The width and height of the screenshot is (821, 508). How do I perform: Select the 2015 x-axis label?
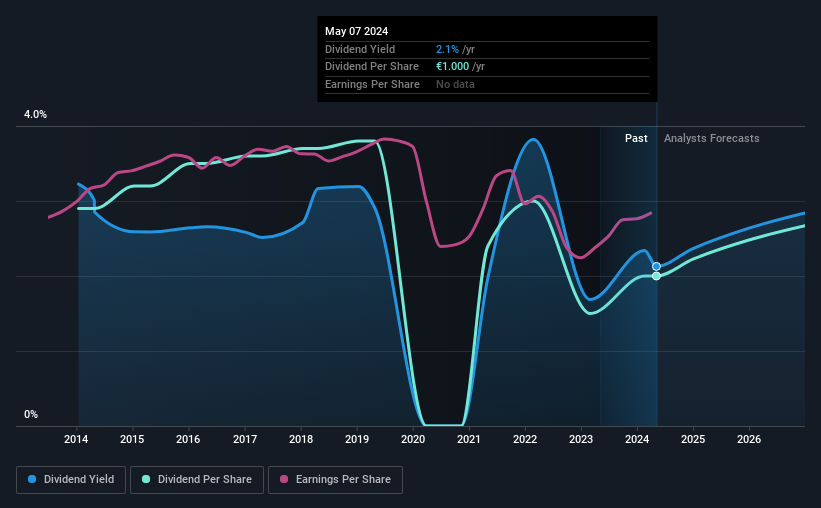coord(132,439)
